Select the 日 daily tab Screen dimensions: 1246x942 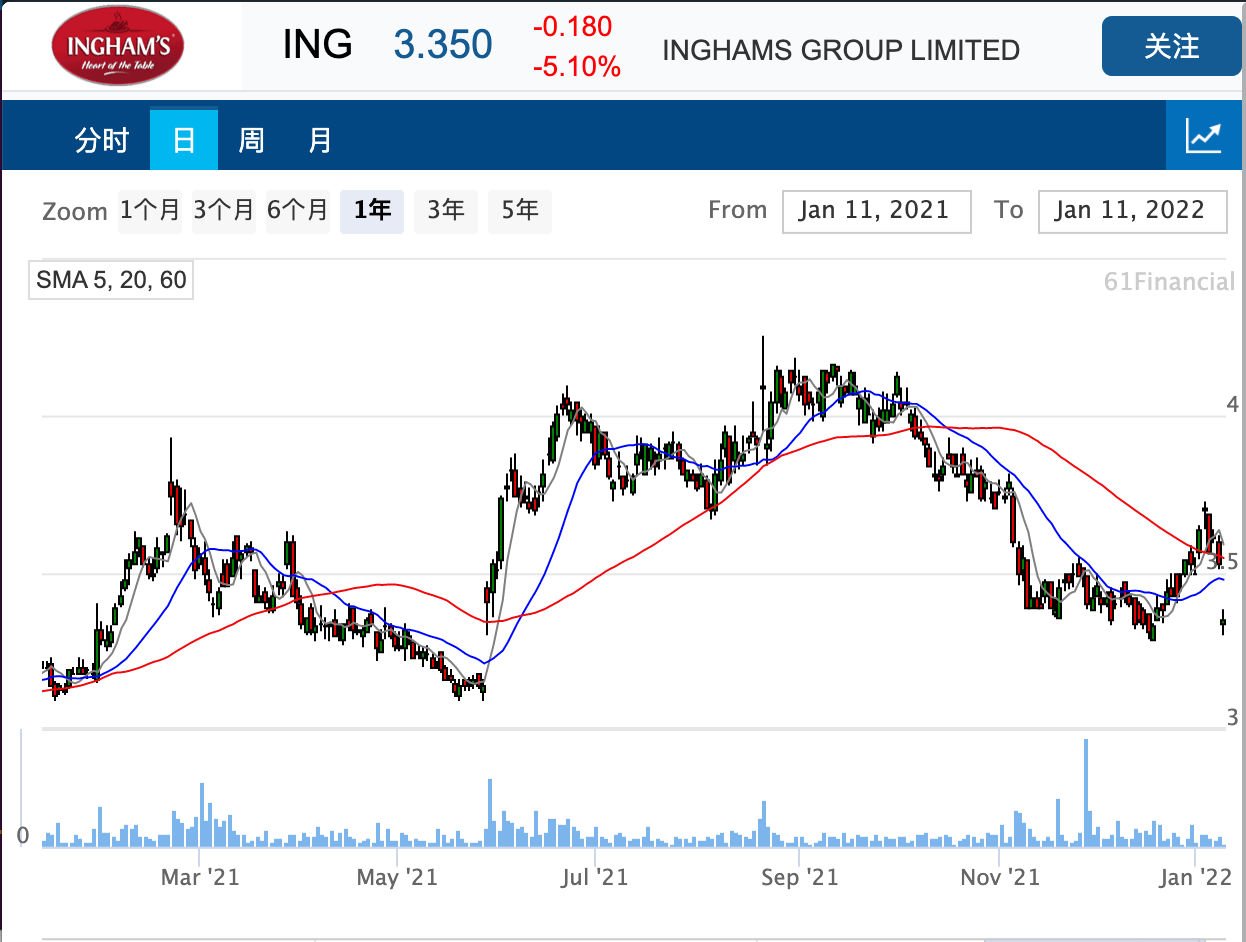click(184, 140)
